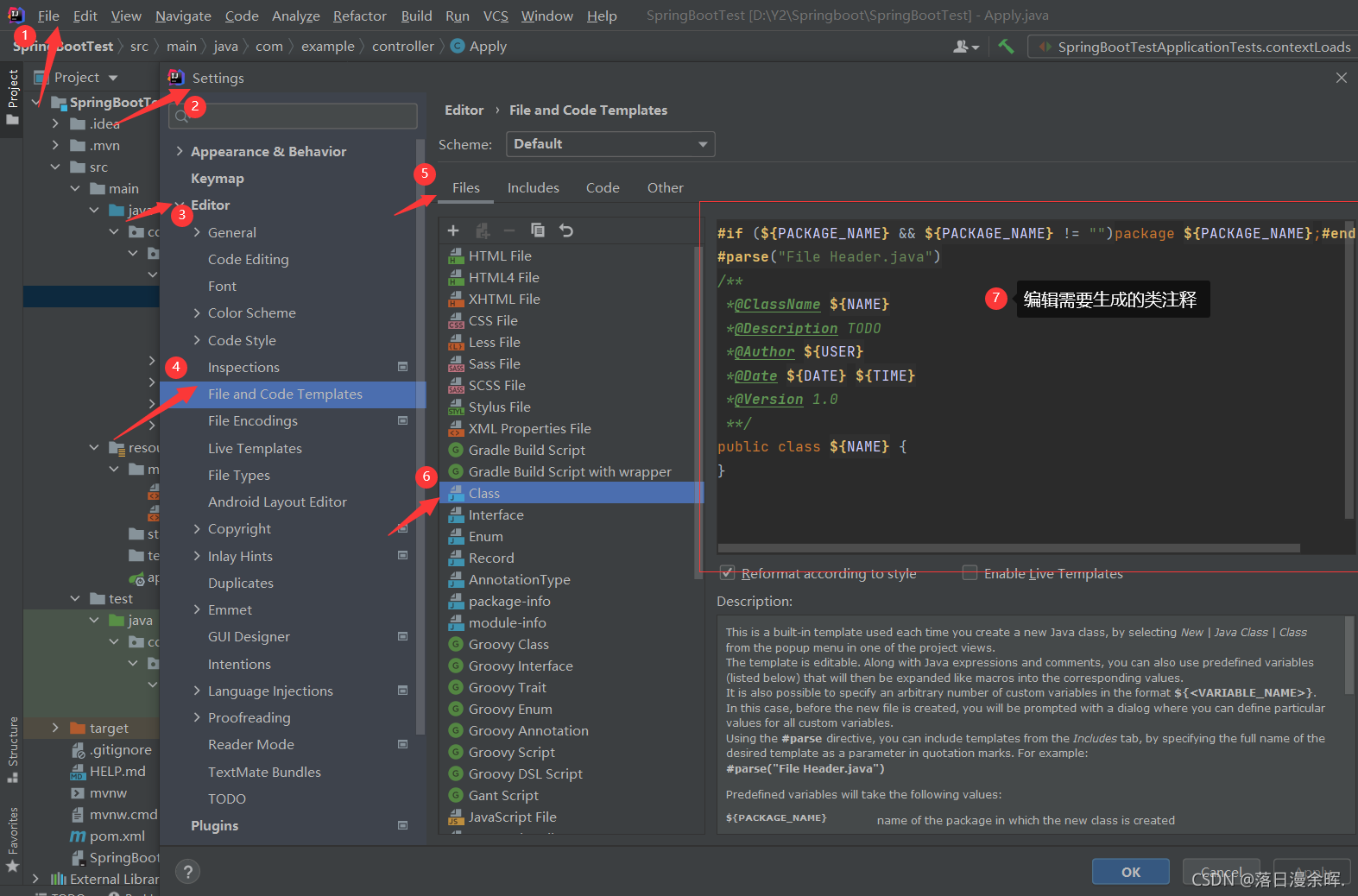
Task: Enable Live Templates checkbox
Action: (970, 573)
